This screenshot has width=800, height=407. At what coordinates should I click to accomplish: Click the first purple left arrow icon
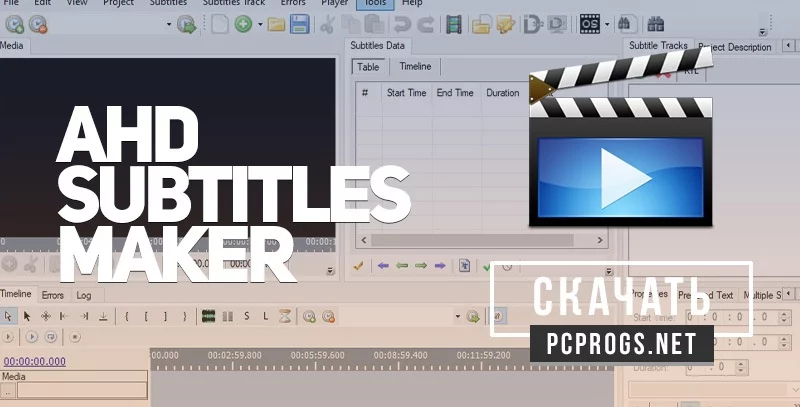pyautogui.click(x=383, y=266)
